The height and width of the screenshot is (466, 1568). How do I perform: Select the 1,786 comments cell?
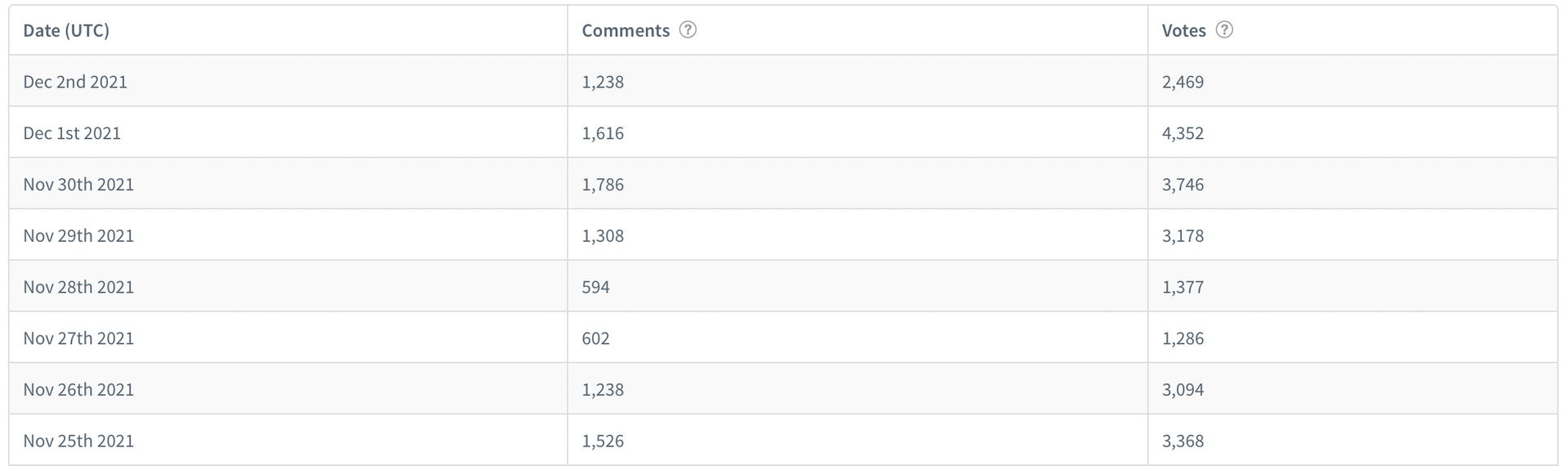tap(603, 185)
